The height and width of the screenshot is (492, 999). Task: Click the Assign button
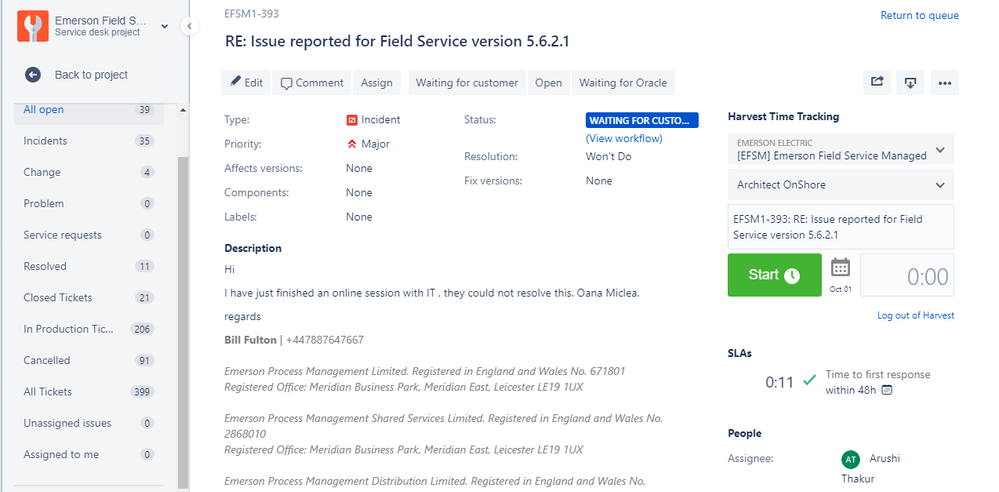coord(377,82)
